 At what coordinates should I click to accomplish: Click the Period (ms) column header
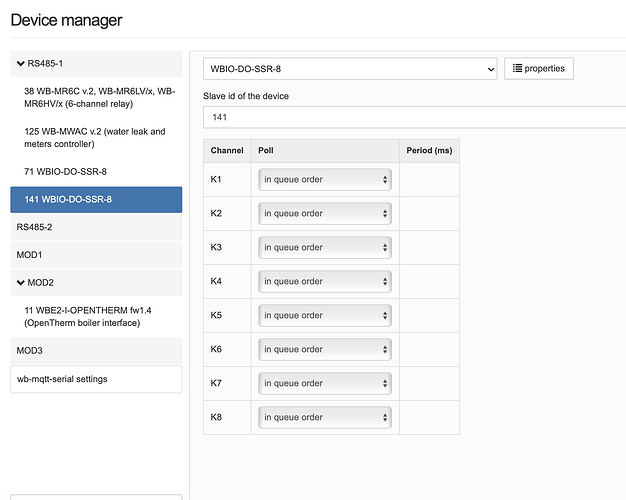coord(429,151)
